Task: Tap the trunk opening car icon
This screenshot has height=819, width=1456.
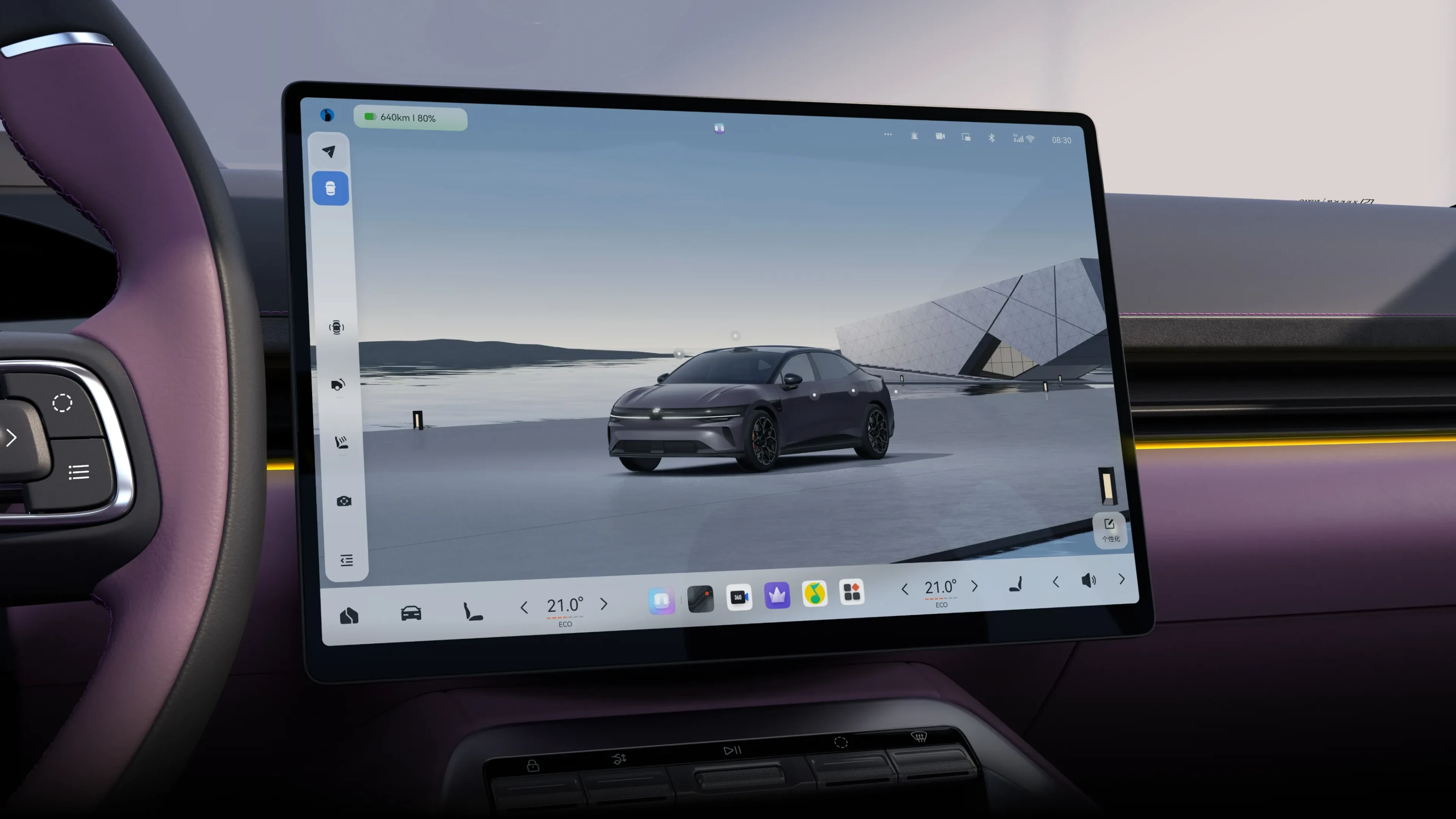Action: (338, 385)
